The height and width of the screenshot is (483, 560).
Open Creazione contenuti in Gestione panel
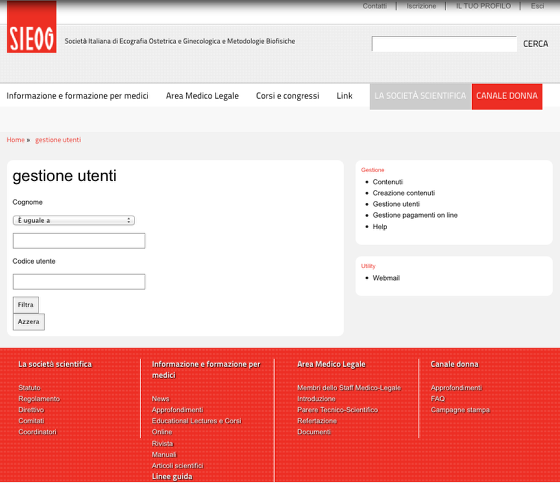pyautogui.click(x=404, y=193)
